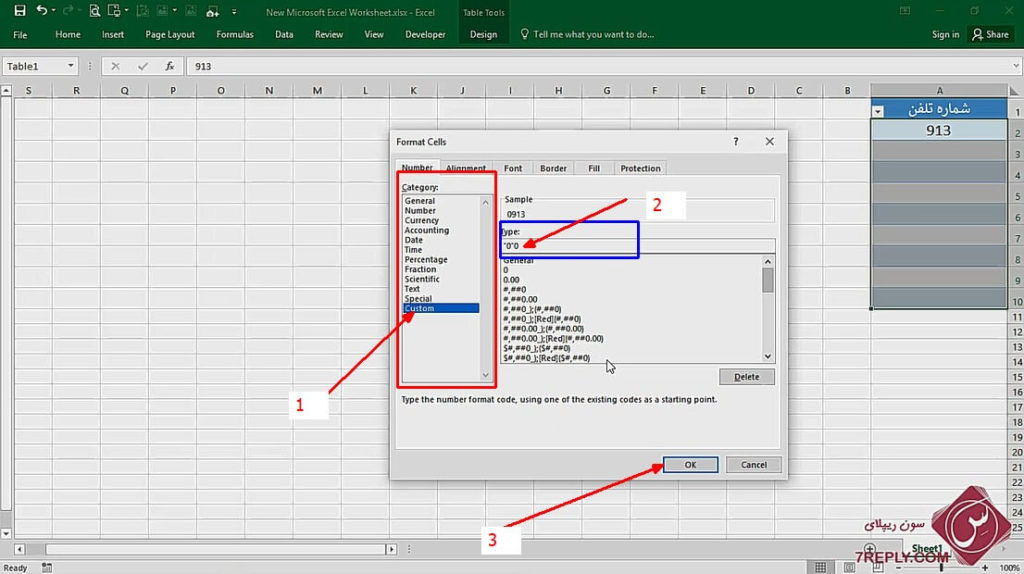Click the Format Cells help question mark
The width and height of the screenshot is (1024, 574).
tap(736, 142)
